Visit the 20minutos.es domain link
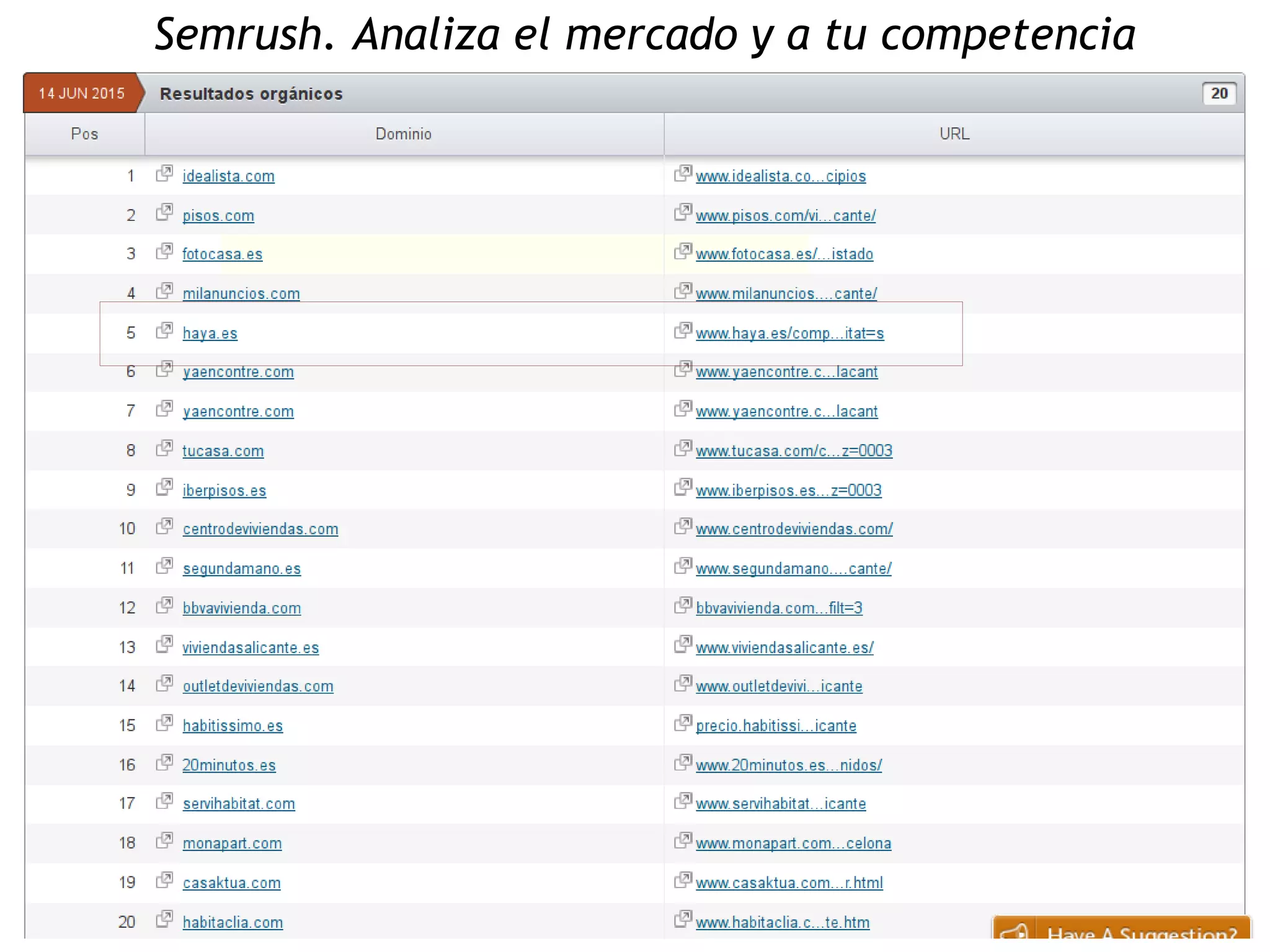The image size is (1270, 952). pyautogui.click(x=229, y=765)
